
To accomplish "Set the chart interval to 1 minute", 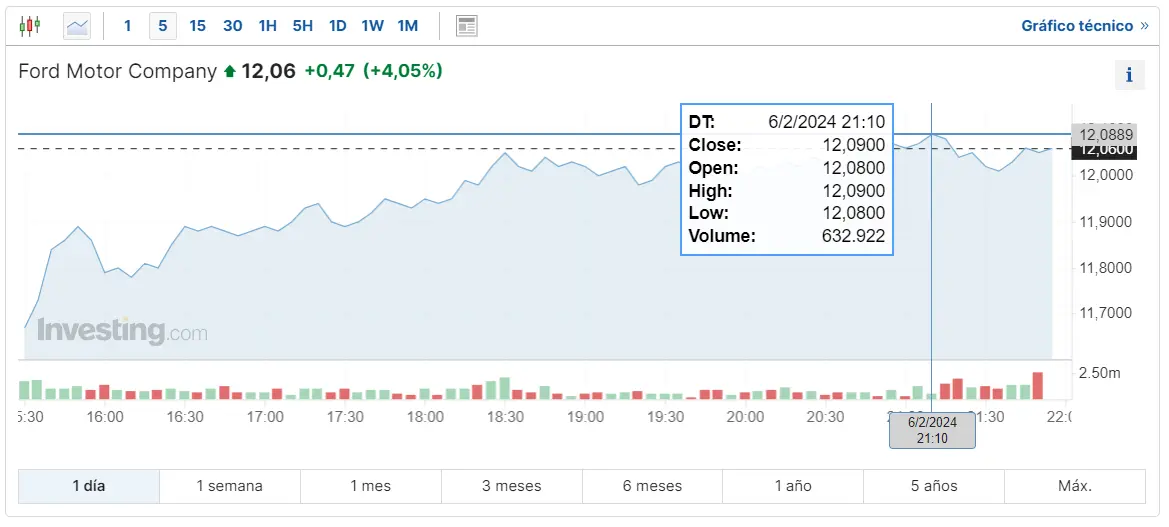I will 127,26.
